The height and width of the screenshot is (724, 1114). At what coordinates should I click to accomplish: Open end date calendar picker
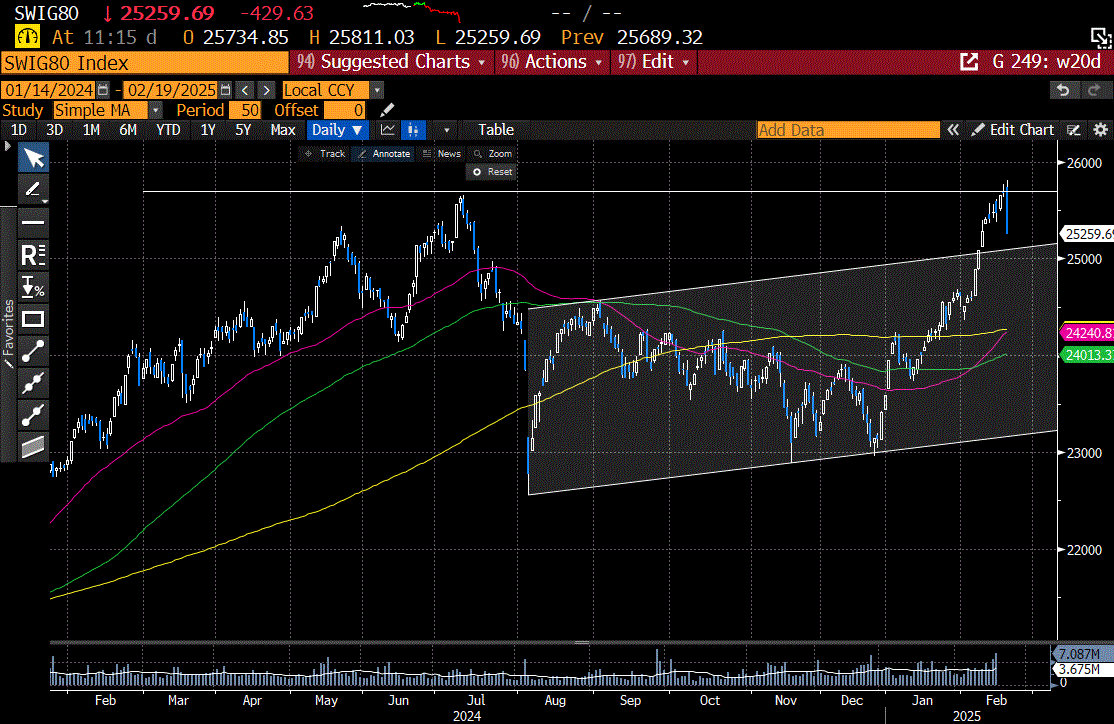[x=225, y=90]
